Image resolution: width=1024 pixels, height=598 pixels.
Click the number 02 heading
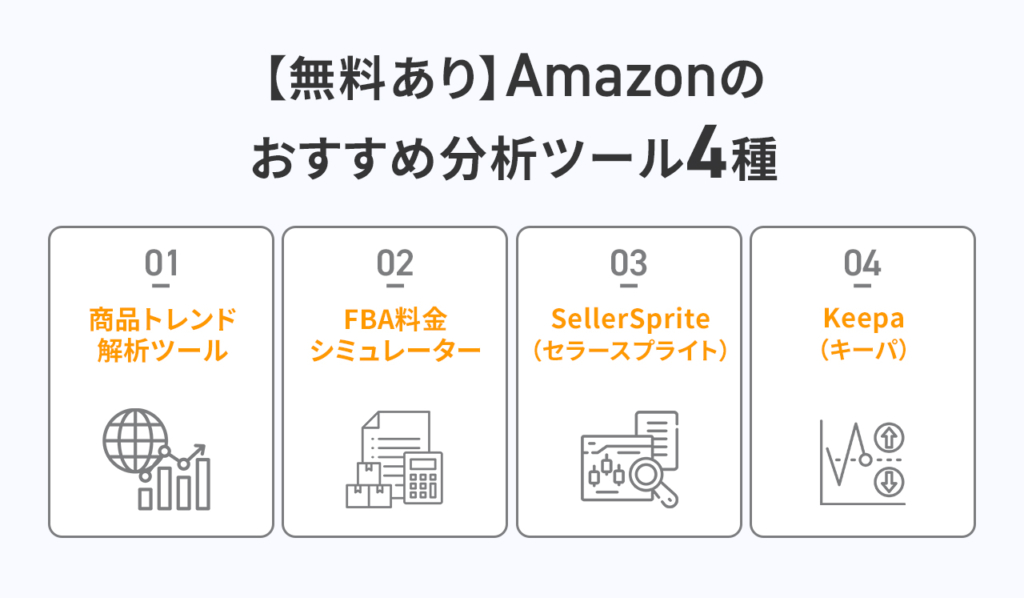click(395, 264)
